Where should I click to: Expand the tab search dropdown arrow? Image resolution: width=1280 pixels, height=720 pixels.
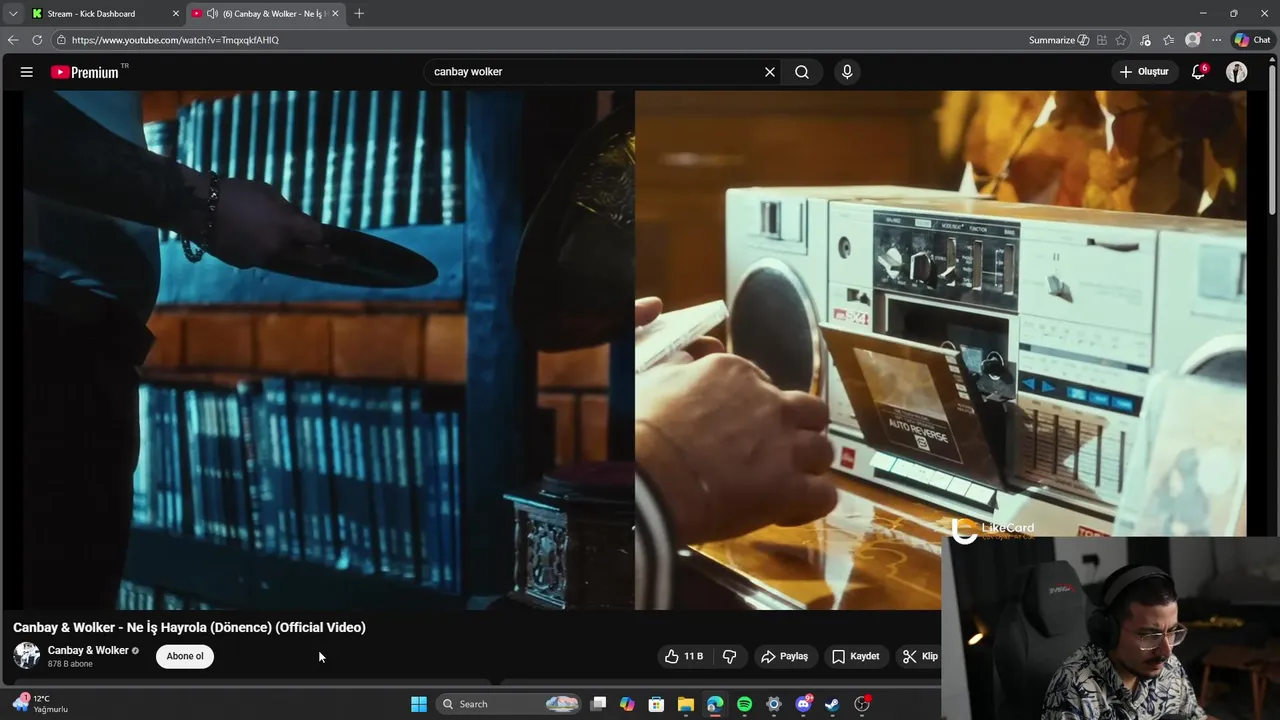pyautogui.click(x=13, y=14)
